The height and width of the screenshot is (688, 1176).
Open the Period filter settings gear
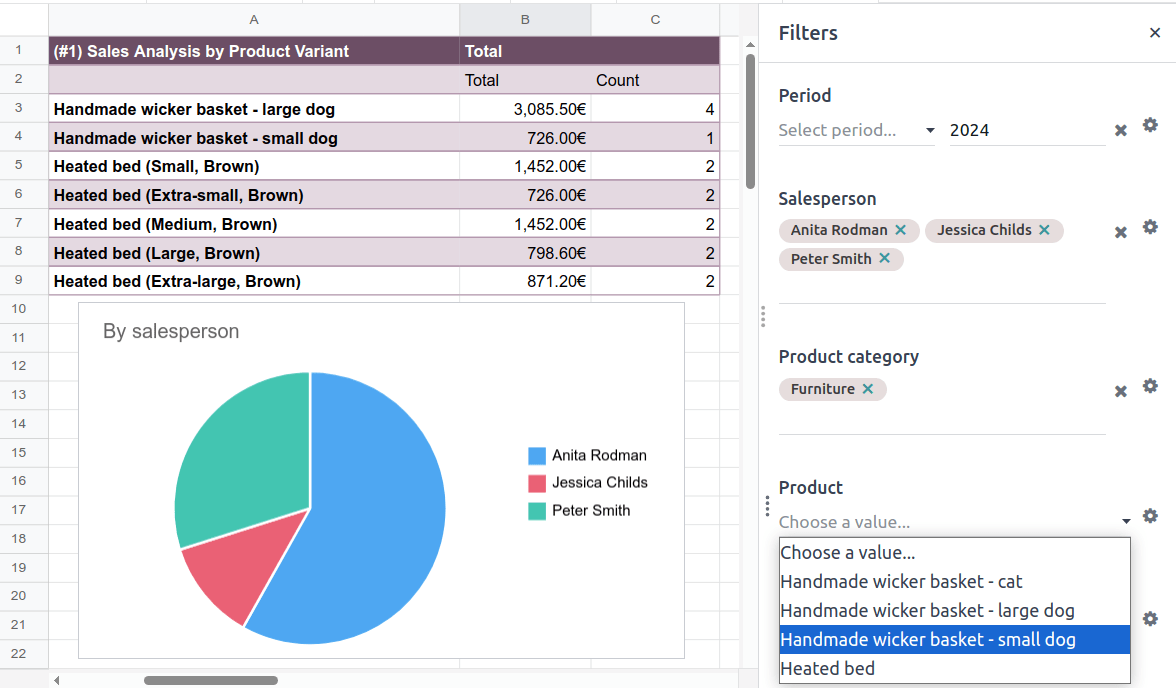pos(1150,126)
